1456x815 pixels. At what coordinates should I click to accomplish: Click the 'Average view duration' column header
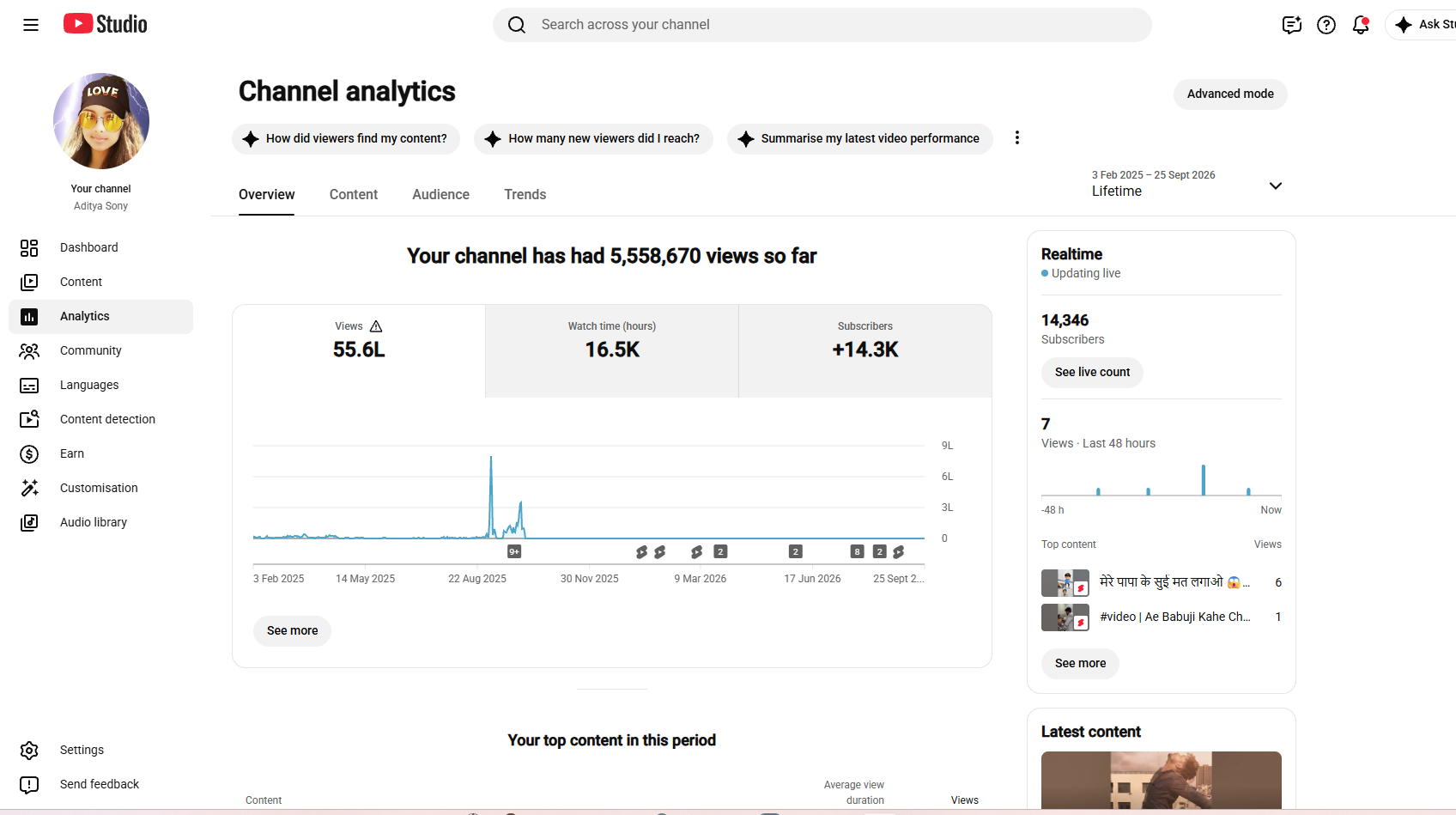pyautogui.click(x=853, y=793)
